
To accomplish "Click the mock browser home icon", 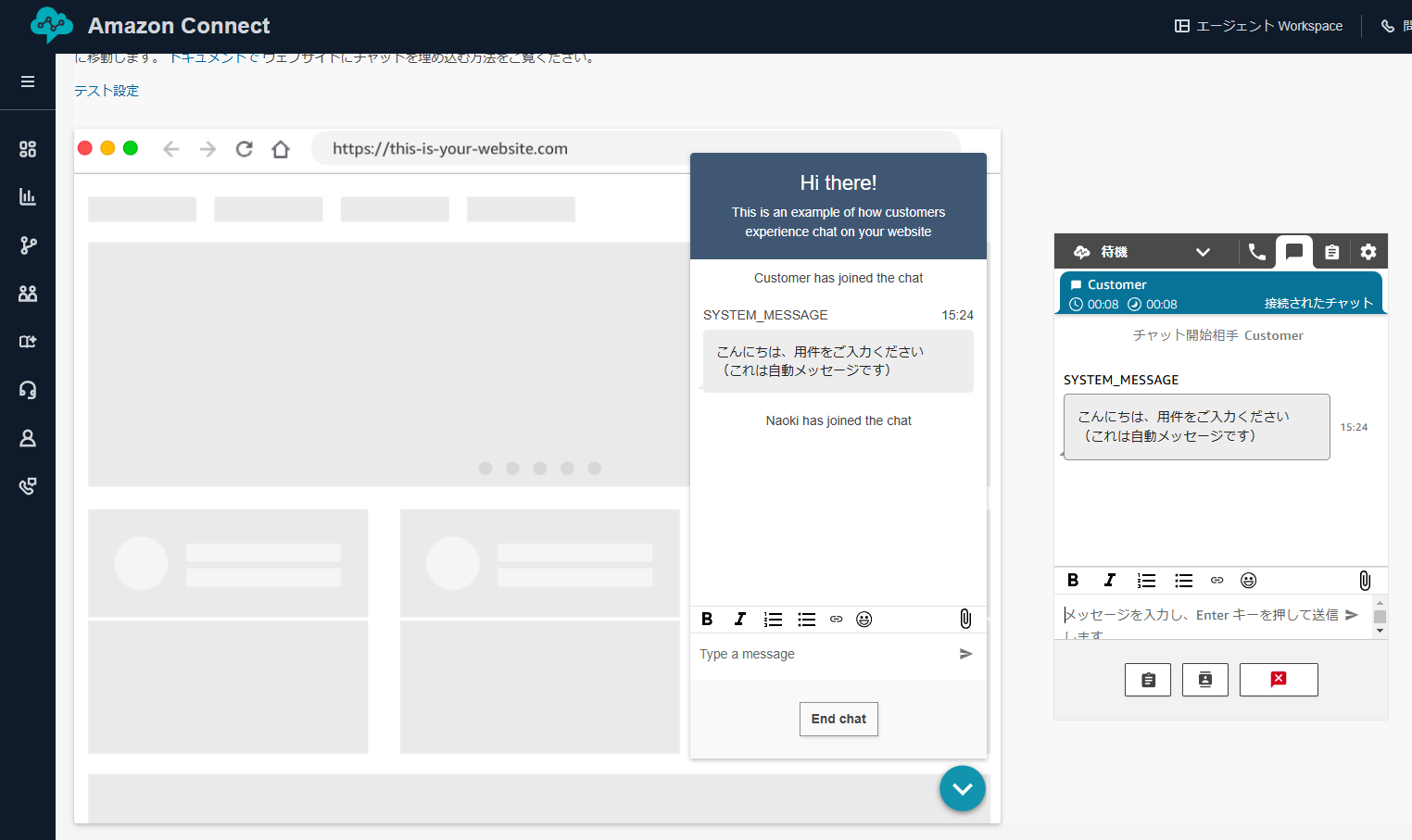I will [281, 149].
